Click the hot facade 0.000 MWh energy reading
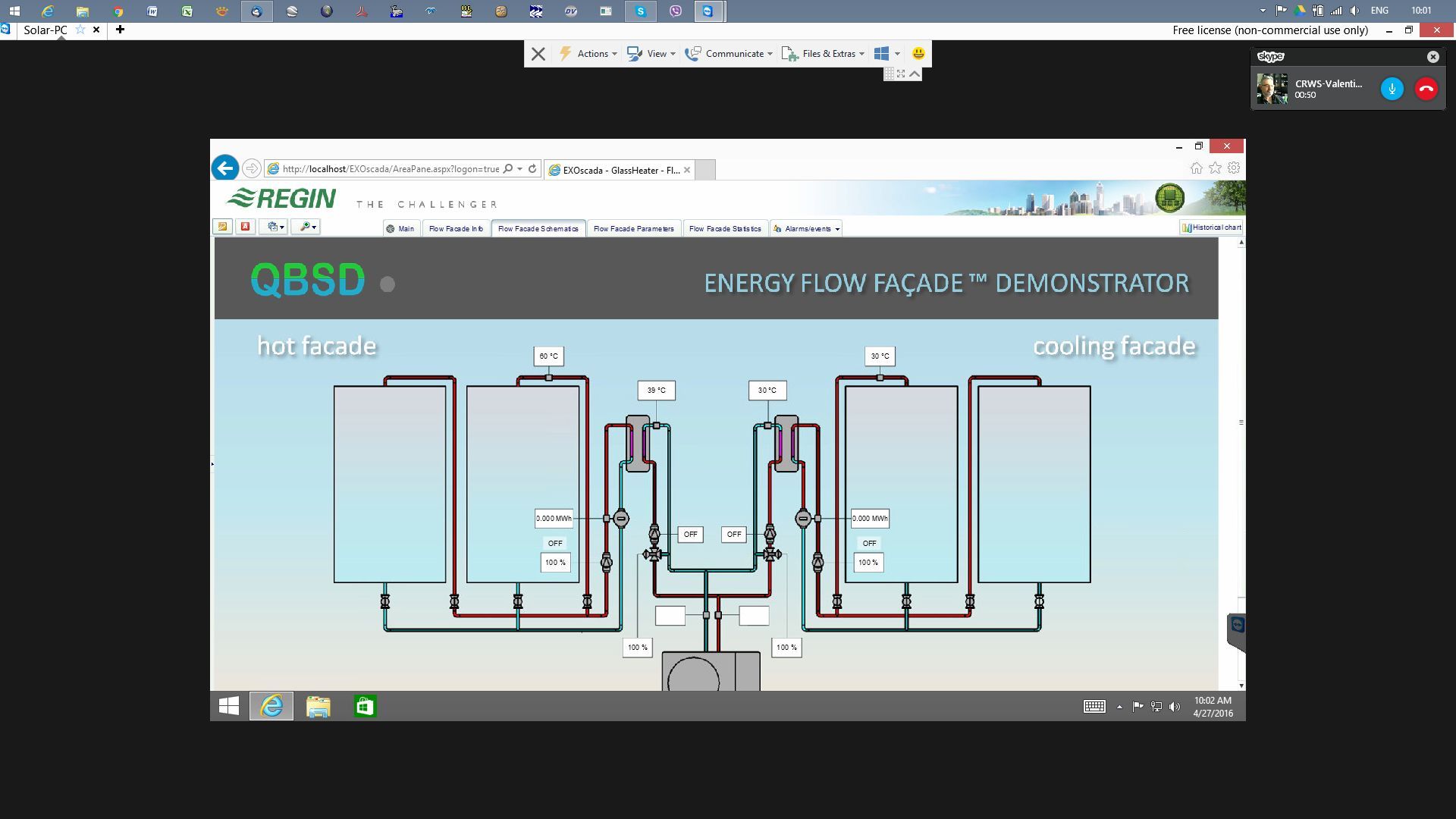 point(554,519)
